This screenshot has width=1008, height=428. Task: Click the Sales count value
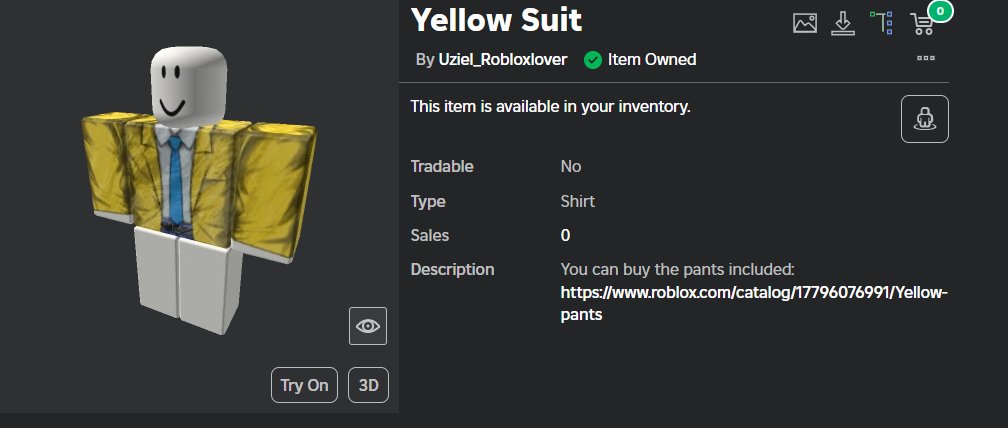(565, 235)
